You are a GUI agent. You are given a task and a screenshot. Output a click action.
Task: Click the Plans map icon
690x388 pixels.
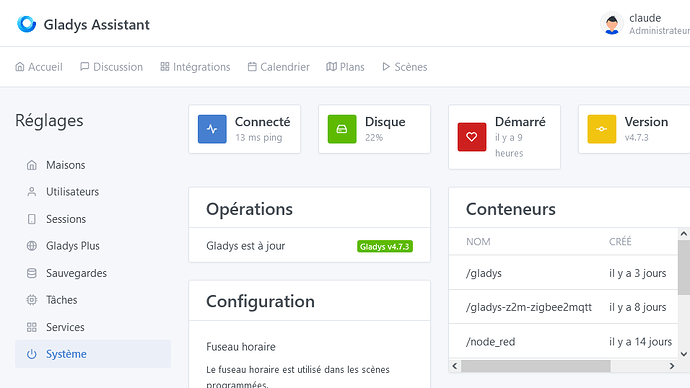tap(331, 66)
